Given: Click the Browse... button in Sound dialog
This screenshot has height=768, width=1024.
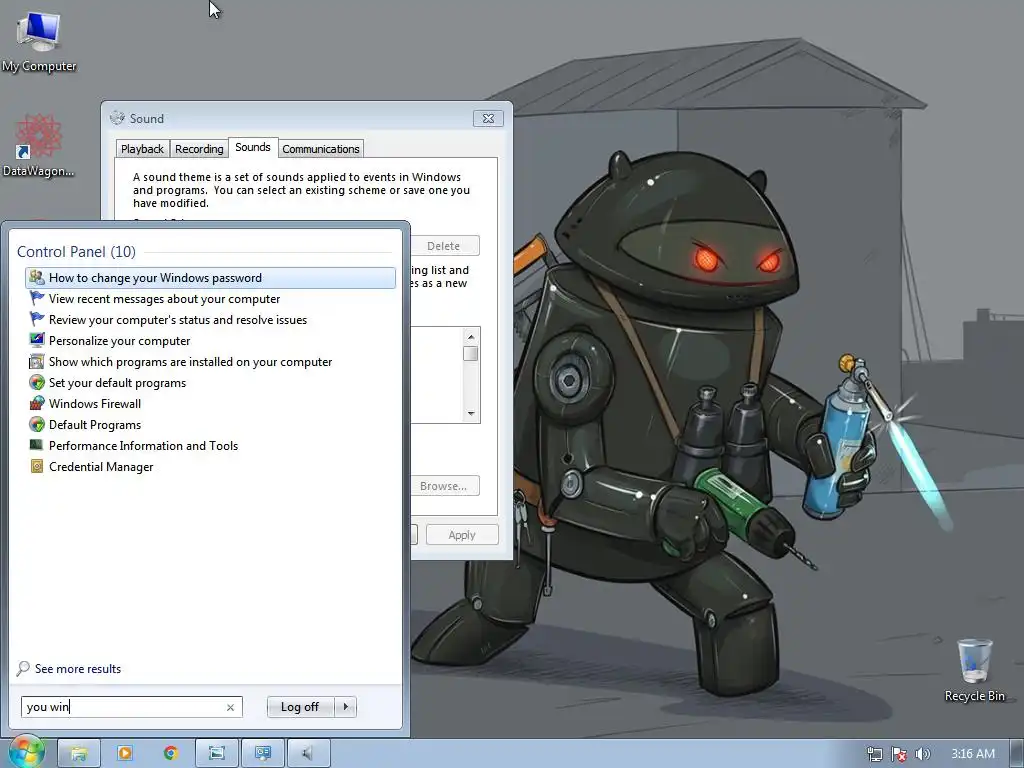Looking at the screenshot, I should pos(444,486).
